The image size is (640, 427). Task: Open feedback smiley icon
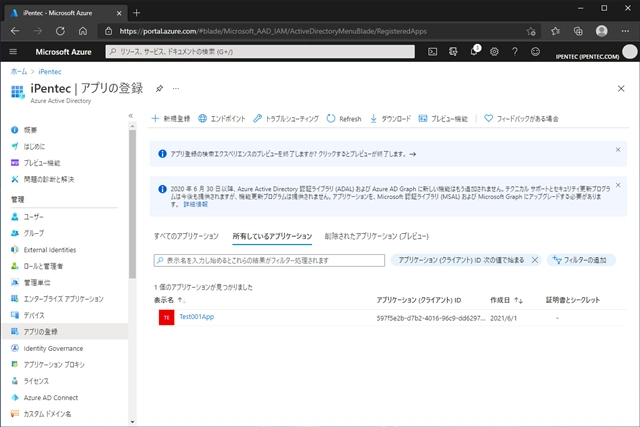pyautogui.click(x=535, y=52)
